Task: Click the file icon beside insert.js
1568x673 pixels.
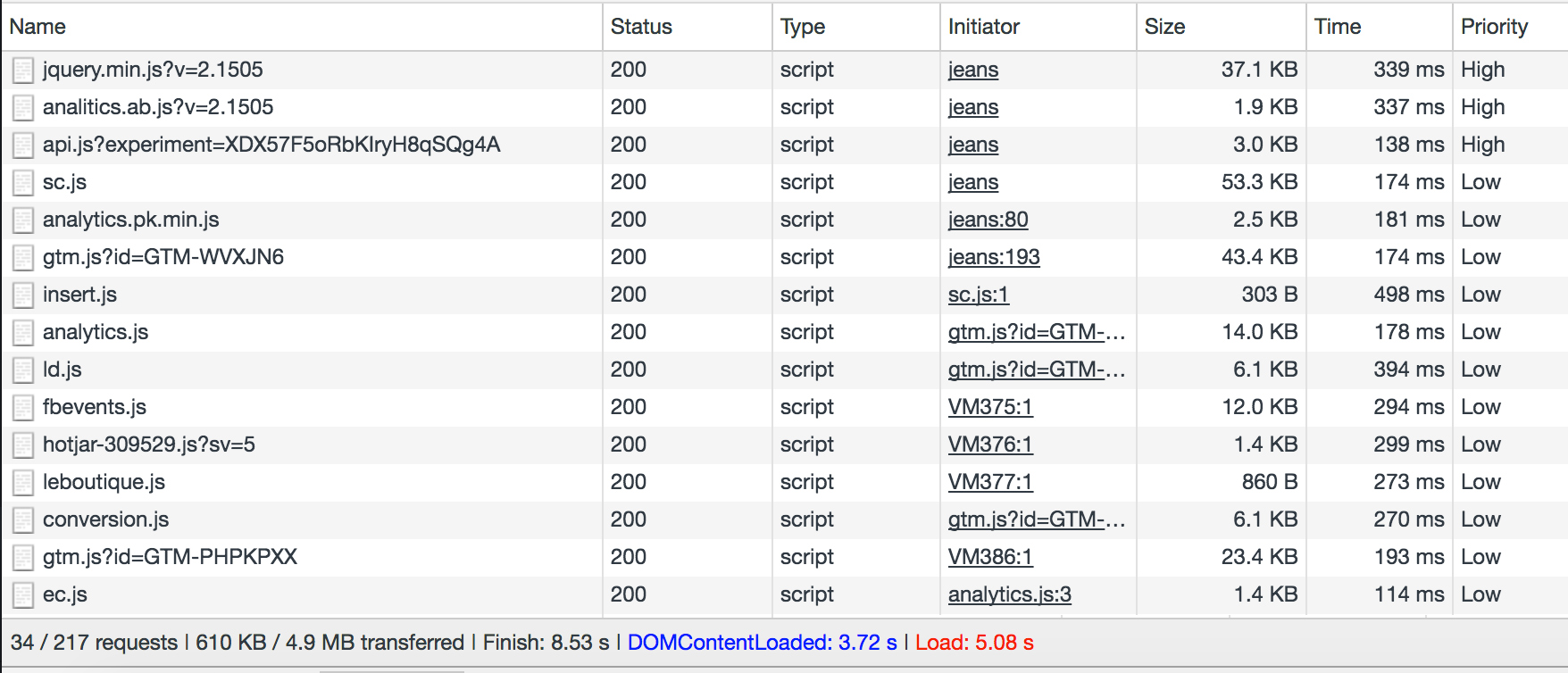Action: click(23, 295)
